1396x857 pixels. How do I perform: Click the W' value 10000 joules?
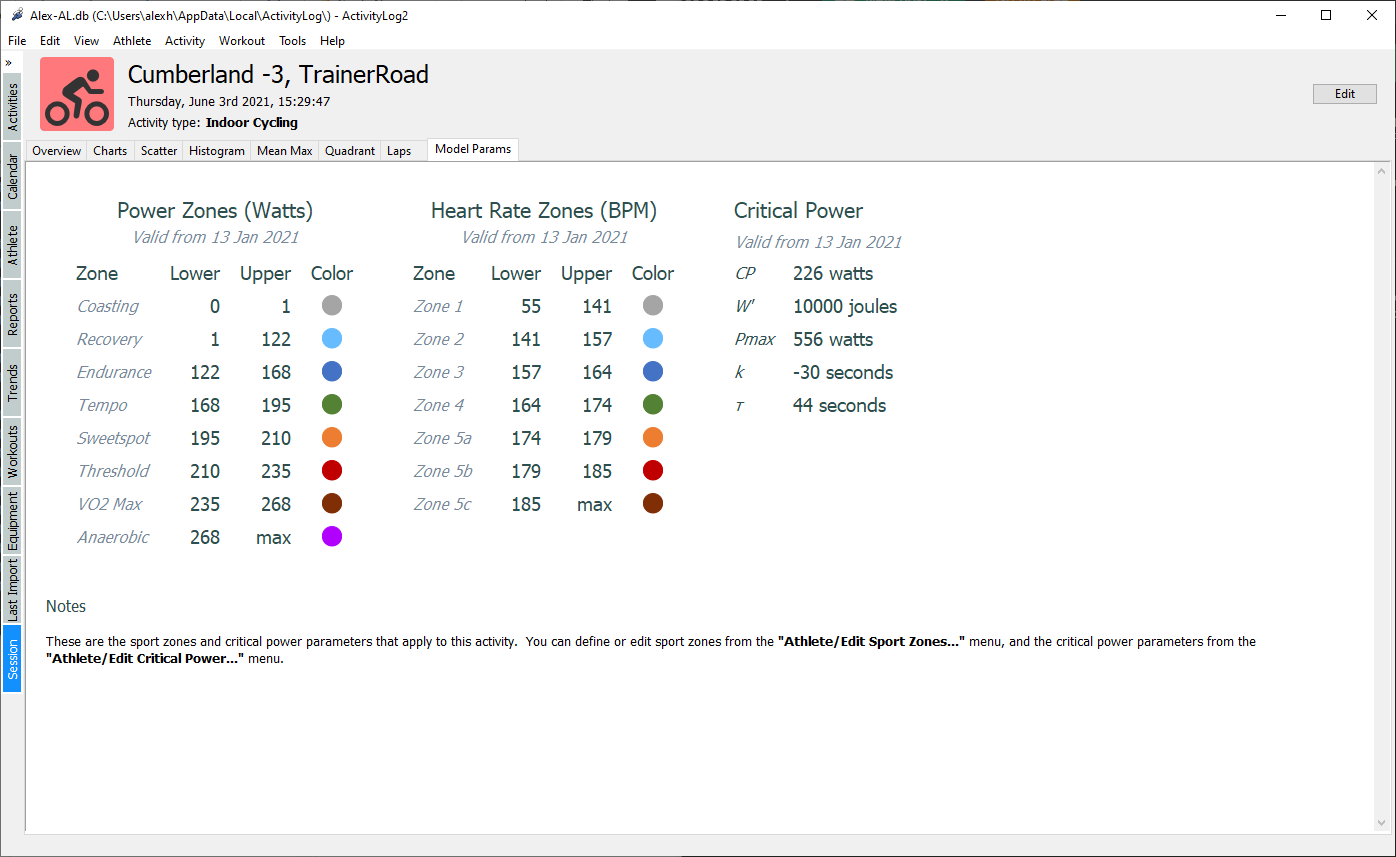(845, 306)
